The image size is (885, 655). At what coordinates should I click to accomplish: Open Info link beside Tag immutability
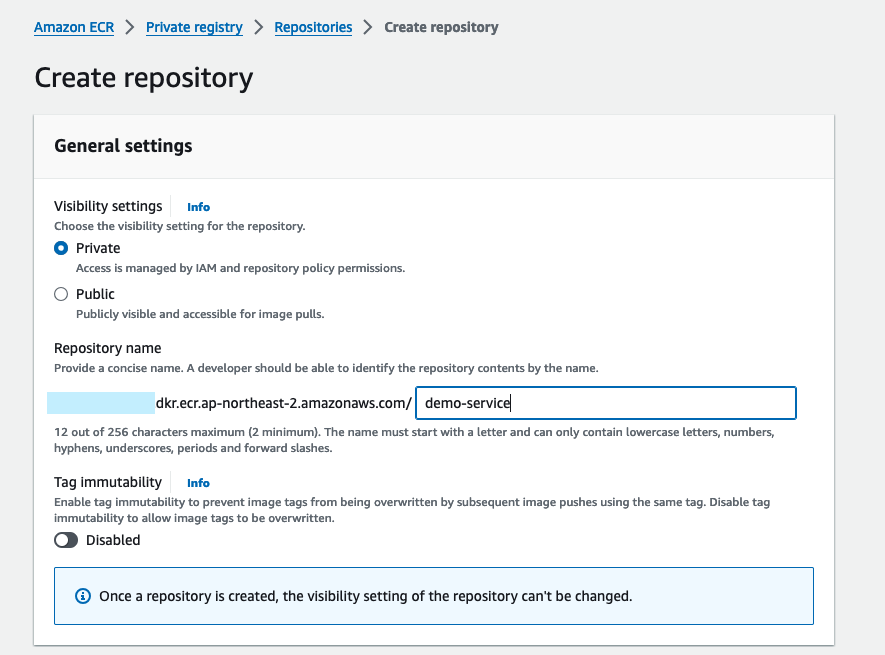[x=198, y=483]
